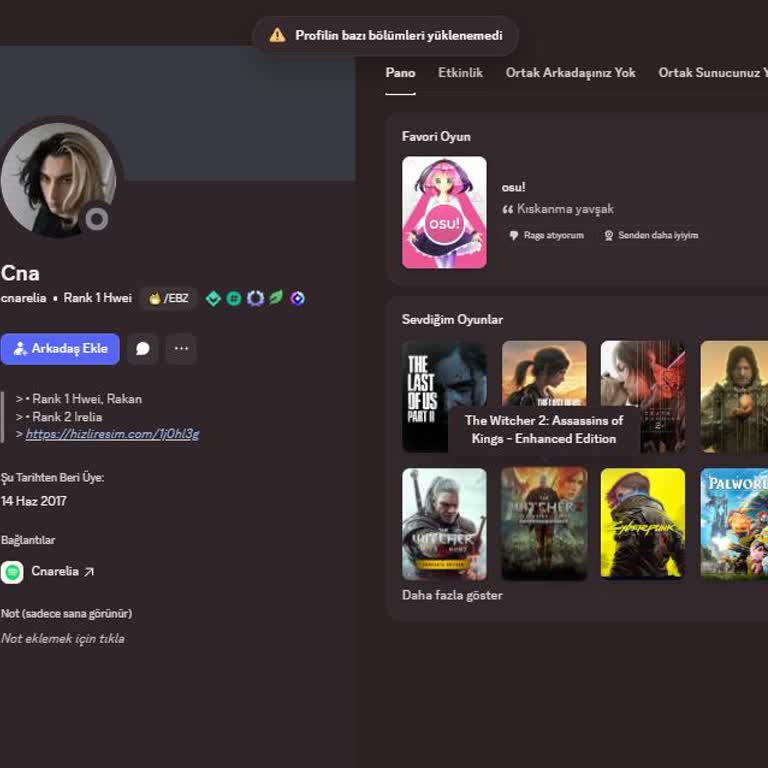Switch to the Etkinlik tab
768x768 pixels.
tap(460, 72)
